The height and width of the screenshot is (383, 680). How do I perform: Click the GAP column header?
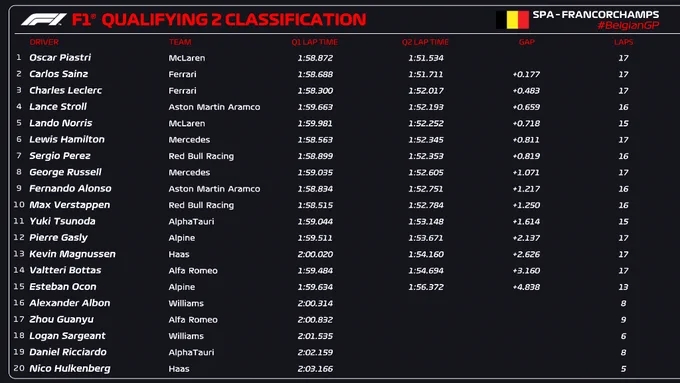pos(526,42)
